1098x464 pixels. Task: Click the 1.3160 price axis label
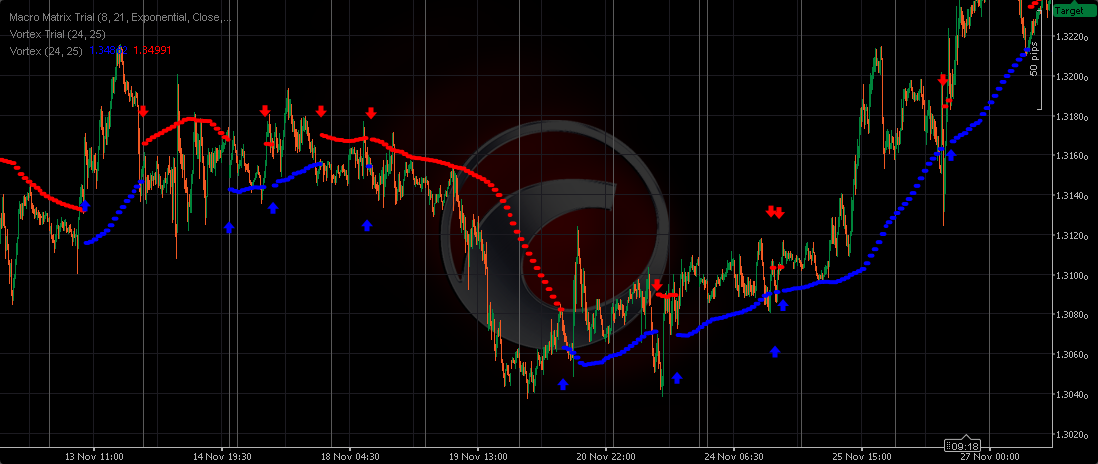tap(1071, 156)
